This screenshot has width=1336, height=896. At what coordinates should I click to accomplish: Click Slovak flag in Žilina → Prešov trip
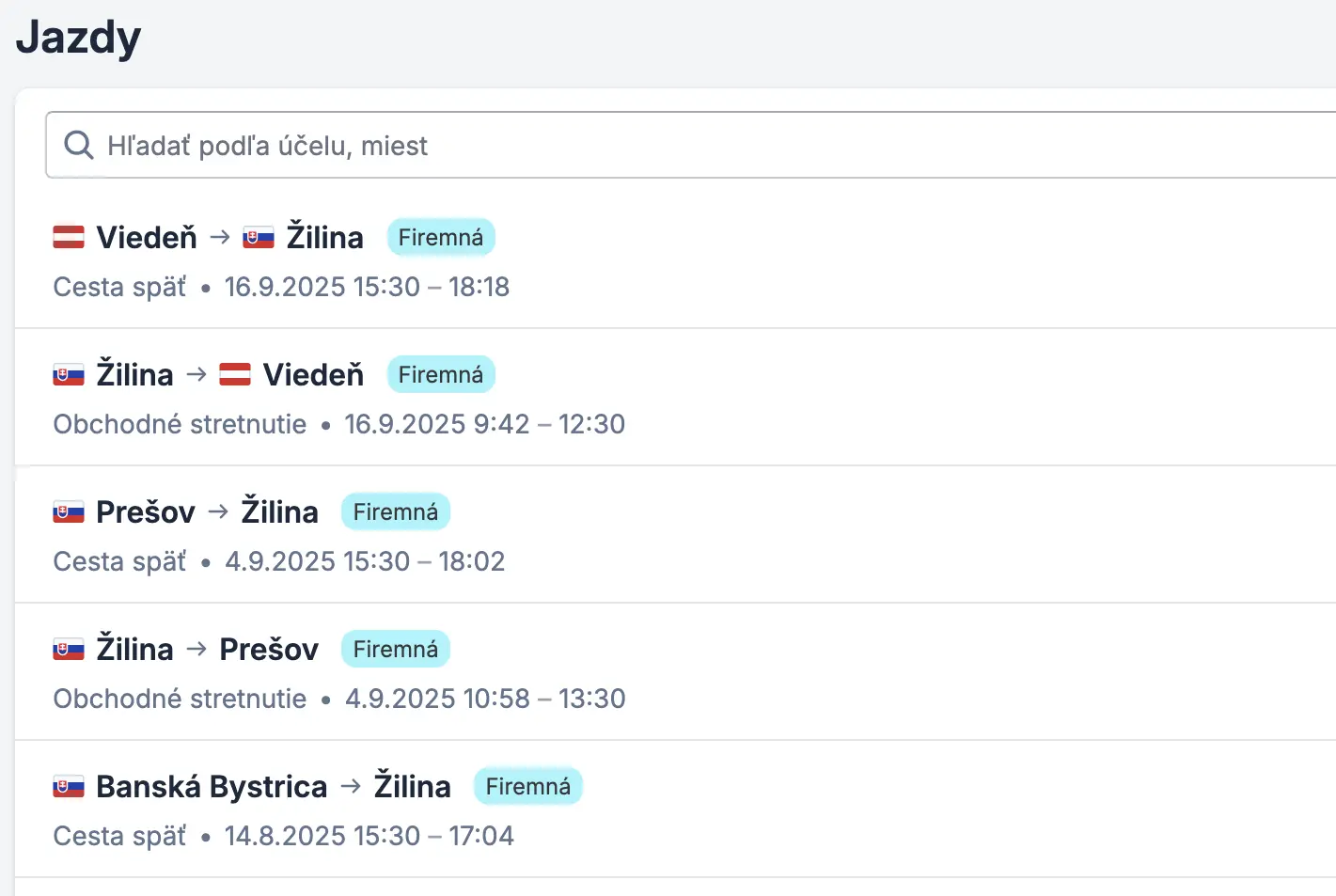click(69, 649)
